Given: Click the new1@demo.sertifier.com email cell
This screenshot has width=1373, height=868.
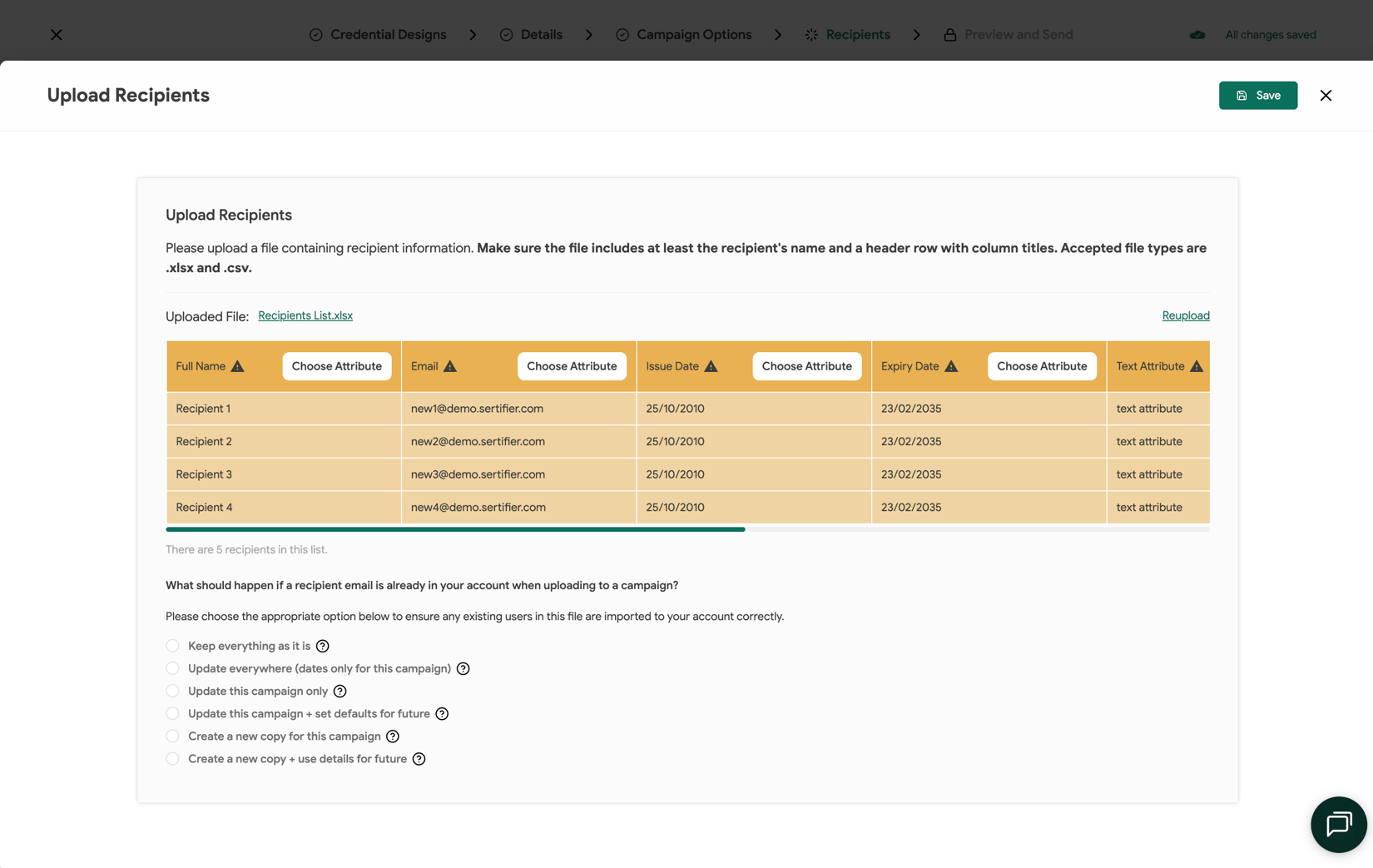Looking at the screenshot, I should coord(519,409).
